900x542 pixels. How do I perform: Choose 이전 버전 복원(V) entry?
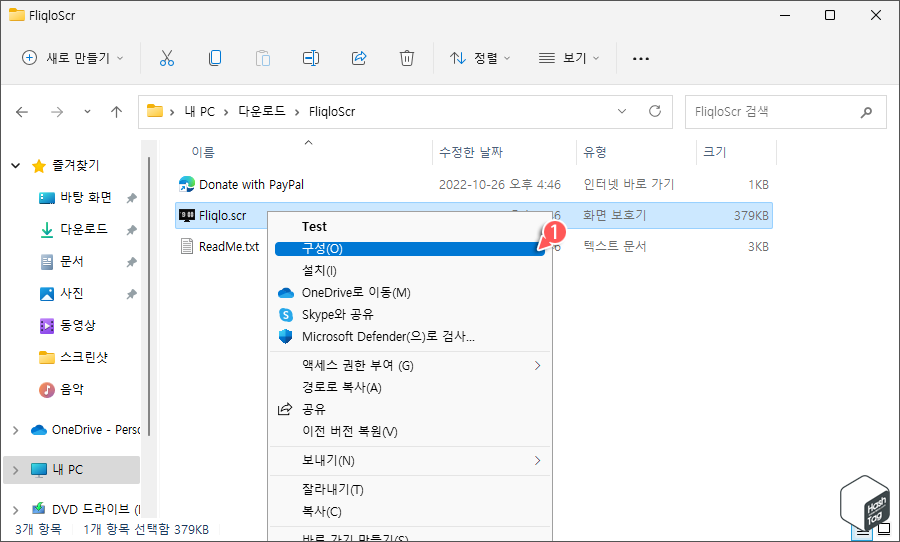pos(410,431)
